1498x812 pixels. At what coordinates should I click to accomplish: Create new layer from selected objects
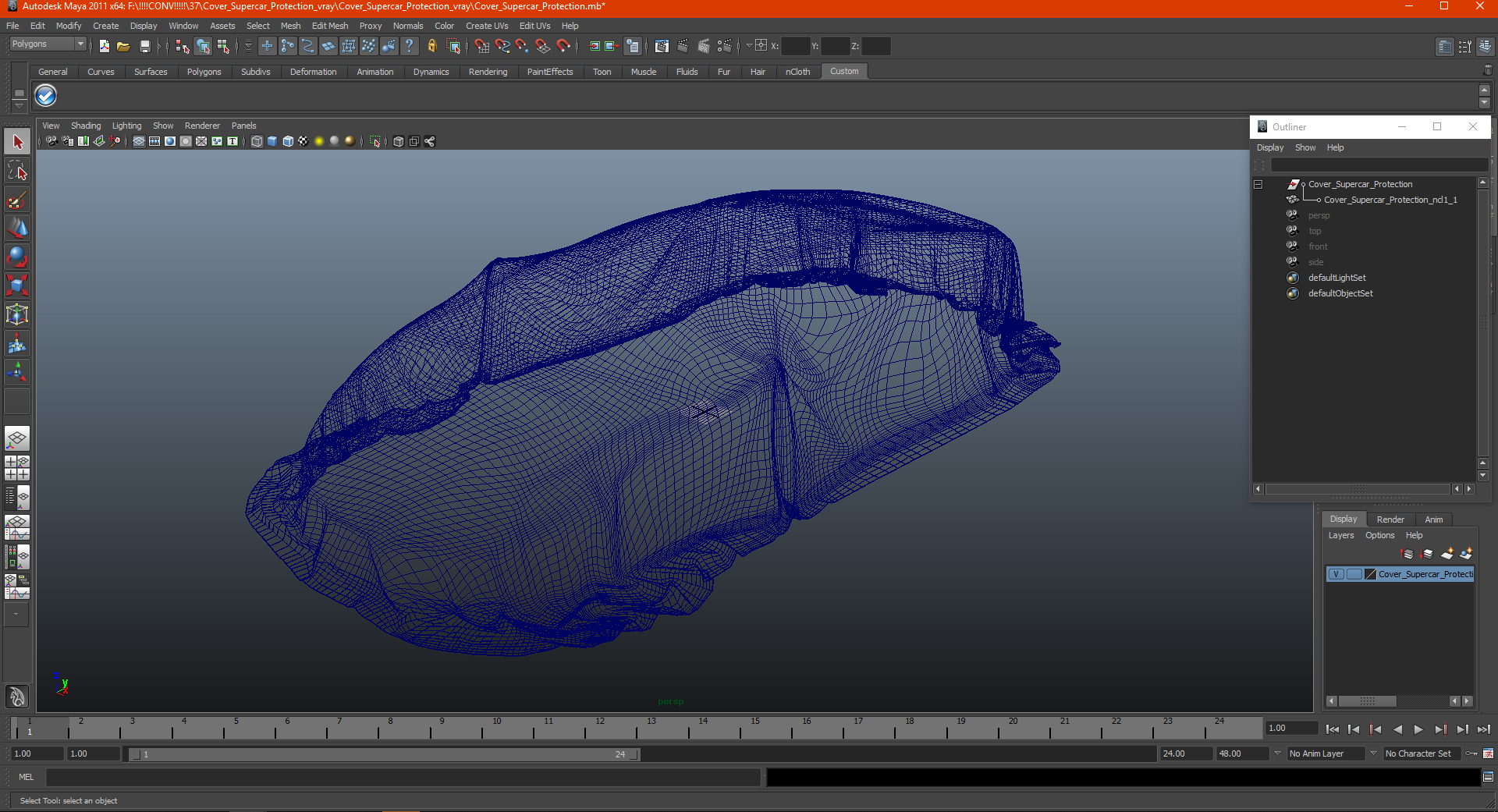click(1467, 554)
